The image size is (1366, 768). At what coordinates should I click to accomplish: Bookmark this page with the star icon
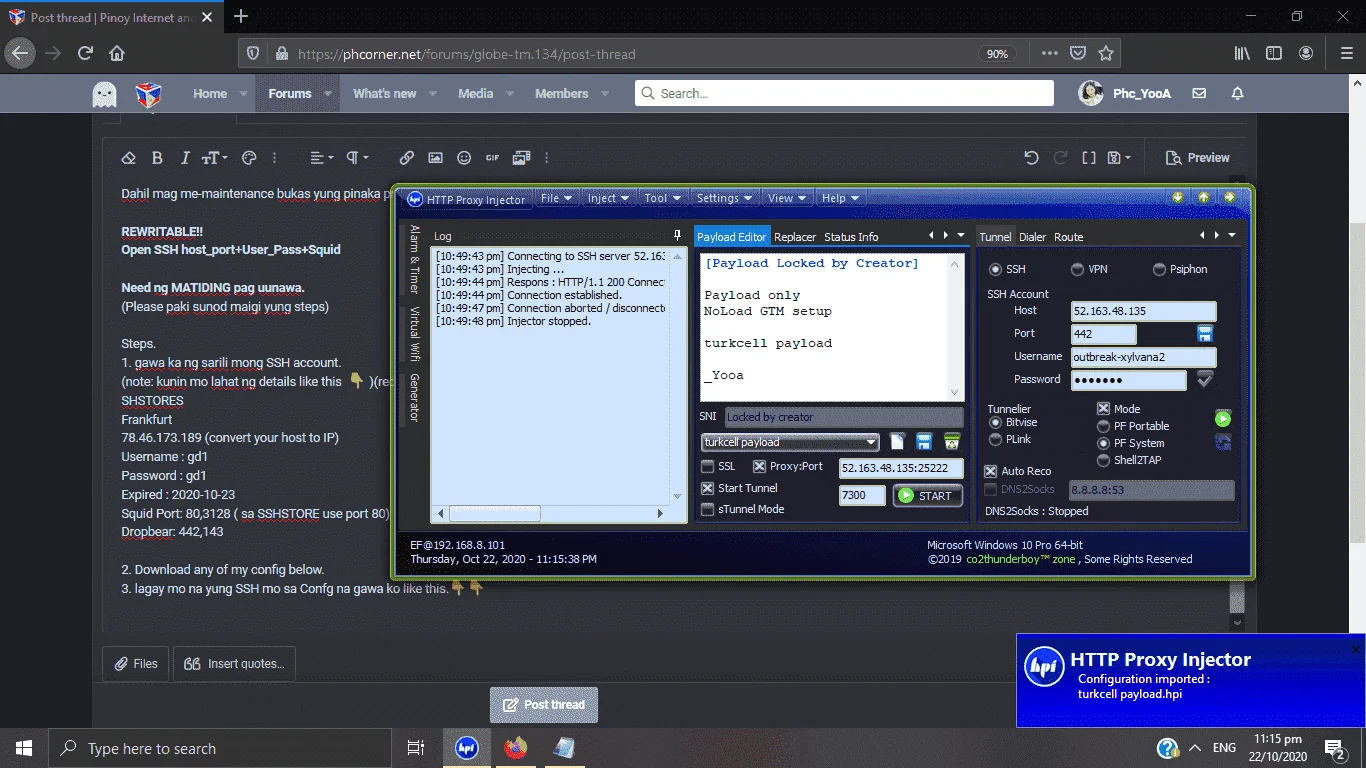1106,53
